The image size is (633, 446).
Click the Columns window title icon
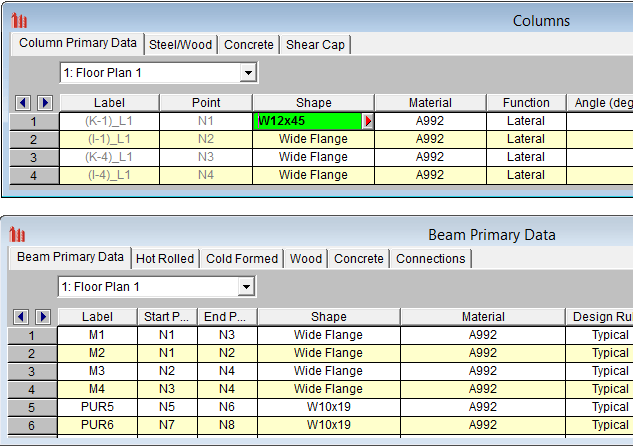tap(19, 21)
